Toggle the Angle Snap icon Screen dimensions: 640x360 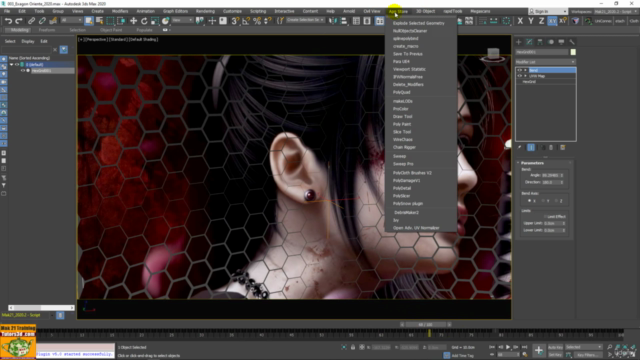(x=246, y=21)
